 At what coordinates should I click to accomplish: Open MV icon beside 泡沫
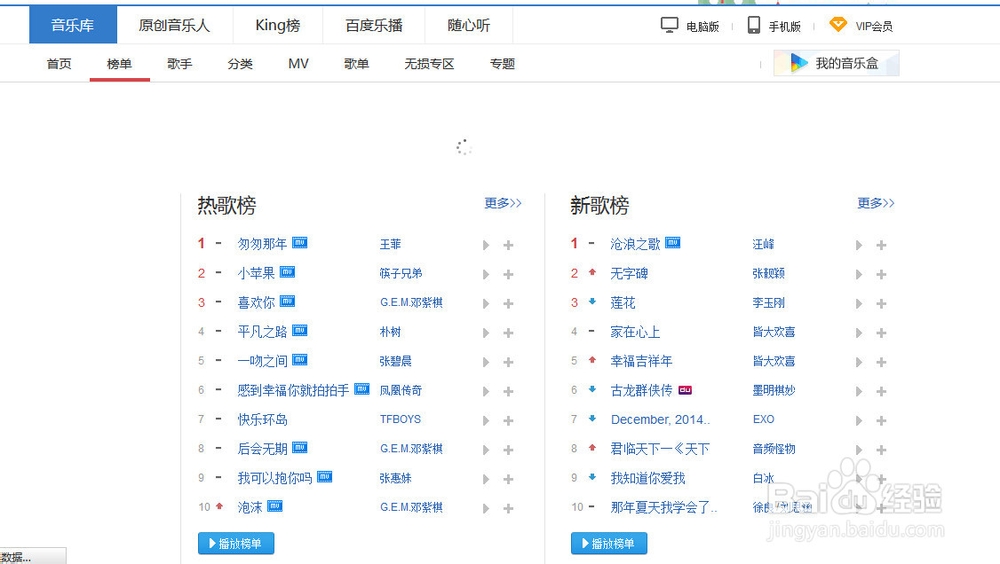pyautogui.click(x=275, y=506)
